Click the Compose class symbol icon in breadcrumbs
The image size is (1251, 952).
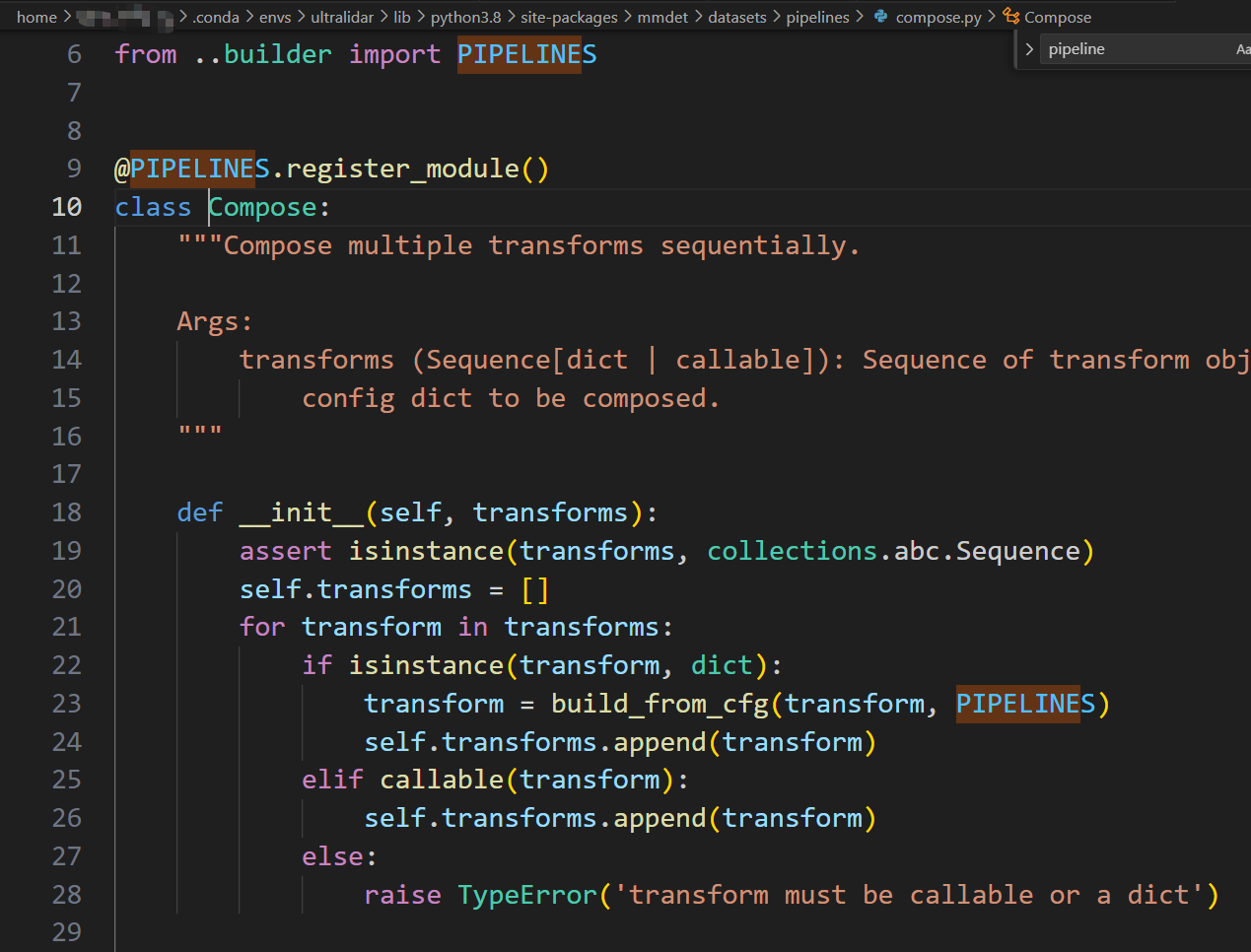pos(1010,17)
